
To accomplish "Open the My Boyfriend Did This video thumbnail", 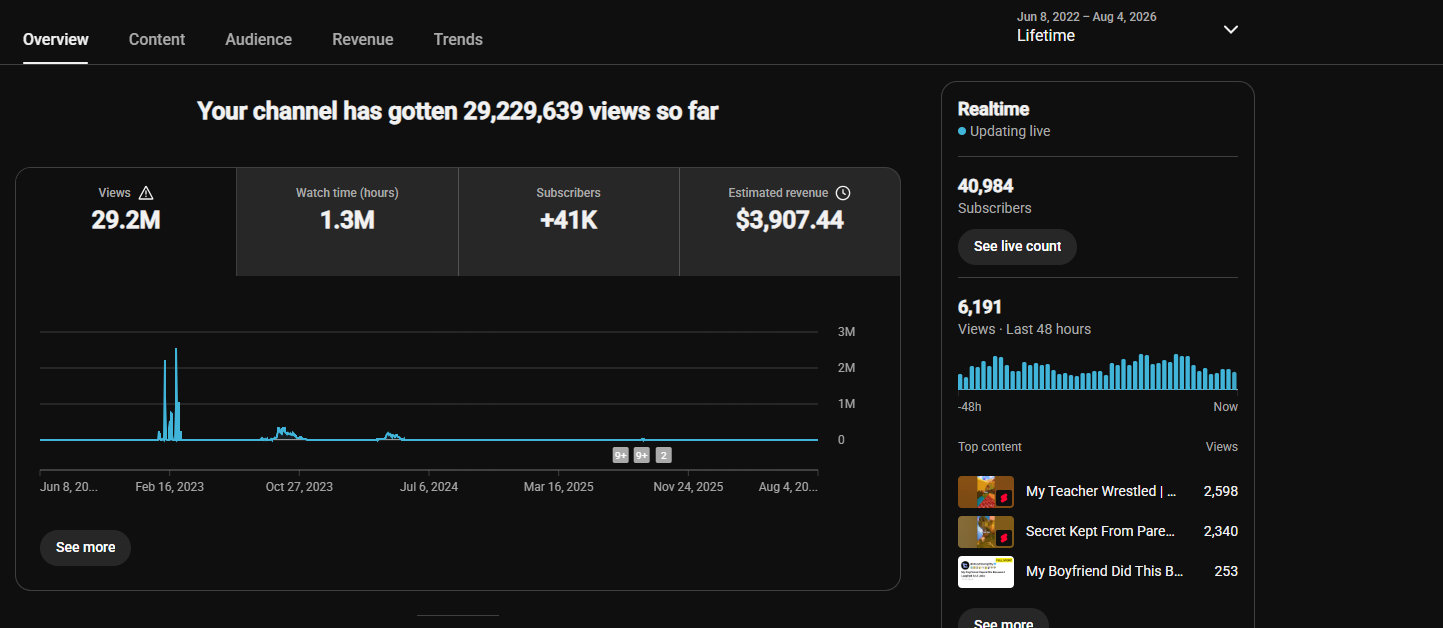I will [x=986, y=572].
